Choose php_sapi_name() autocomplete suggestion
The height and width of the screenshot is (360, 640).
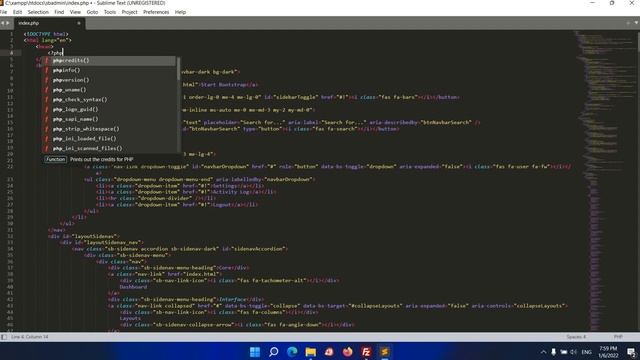pyautogui.click(x=109, y=119)
